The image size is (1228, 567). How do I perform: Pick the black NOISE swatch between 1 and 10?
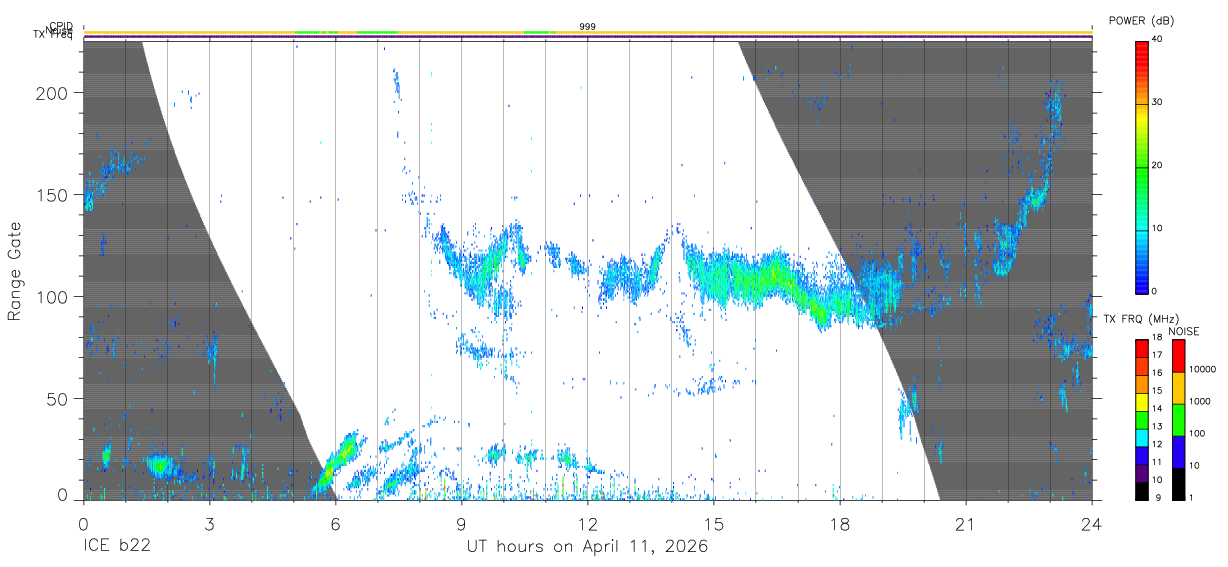coord(1178,483)
